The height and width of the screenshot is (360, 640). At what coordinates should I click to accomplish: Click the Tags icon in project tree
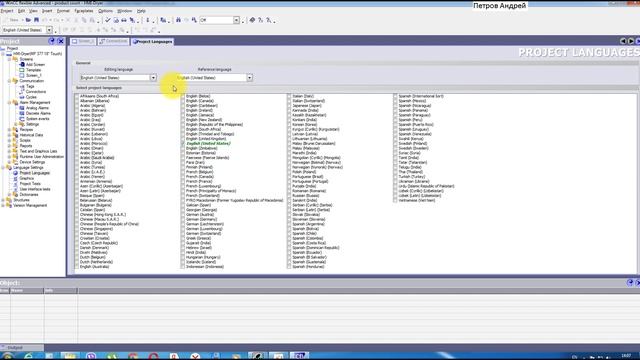click(x=22, y=86)
